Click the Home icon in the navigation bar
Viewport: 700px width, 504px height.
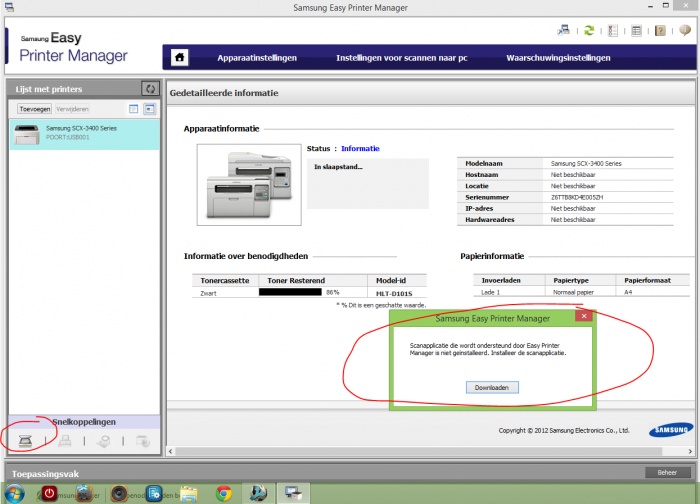point(179,57)
